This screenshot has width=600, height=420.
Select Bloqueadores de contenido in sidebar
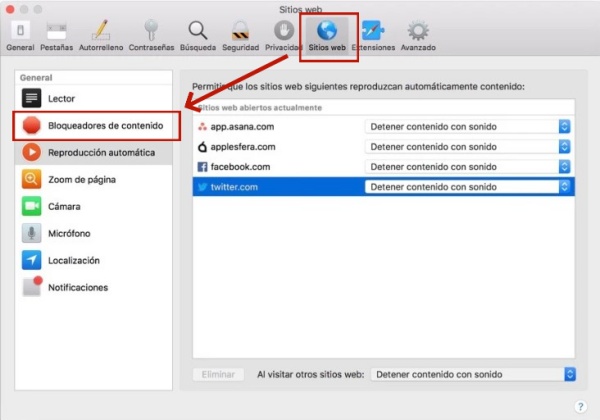pyautogui.click(x=93, y=125)
